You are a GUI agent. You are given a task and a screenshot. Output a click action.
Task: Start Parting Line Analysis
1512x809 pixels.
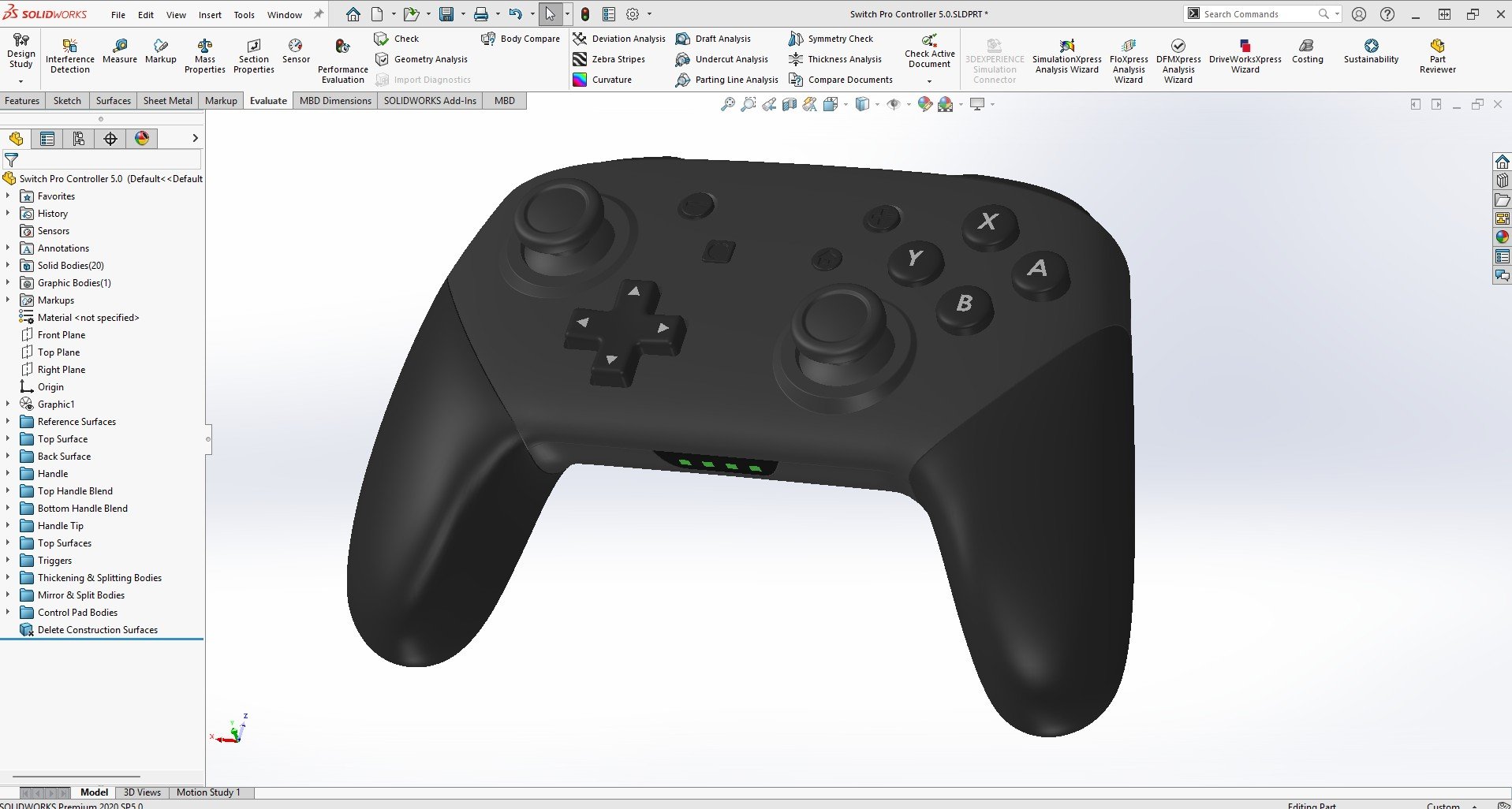pos(726,80)
